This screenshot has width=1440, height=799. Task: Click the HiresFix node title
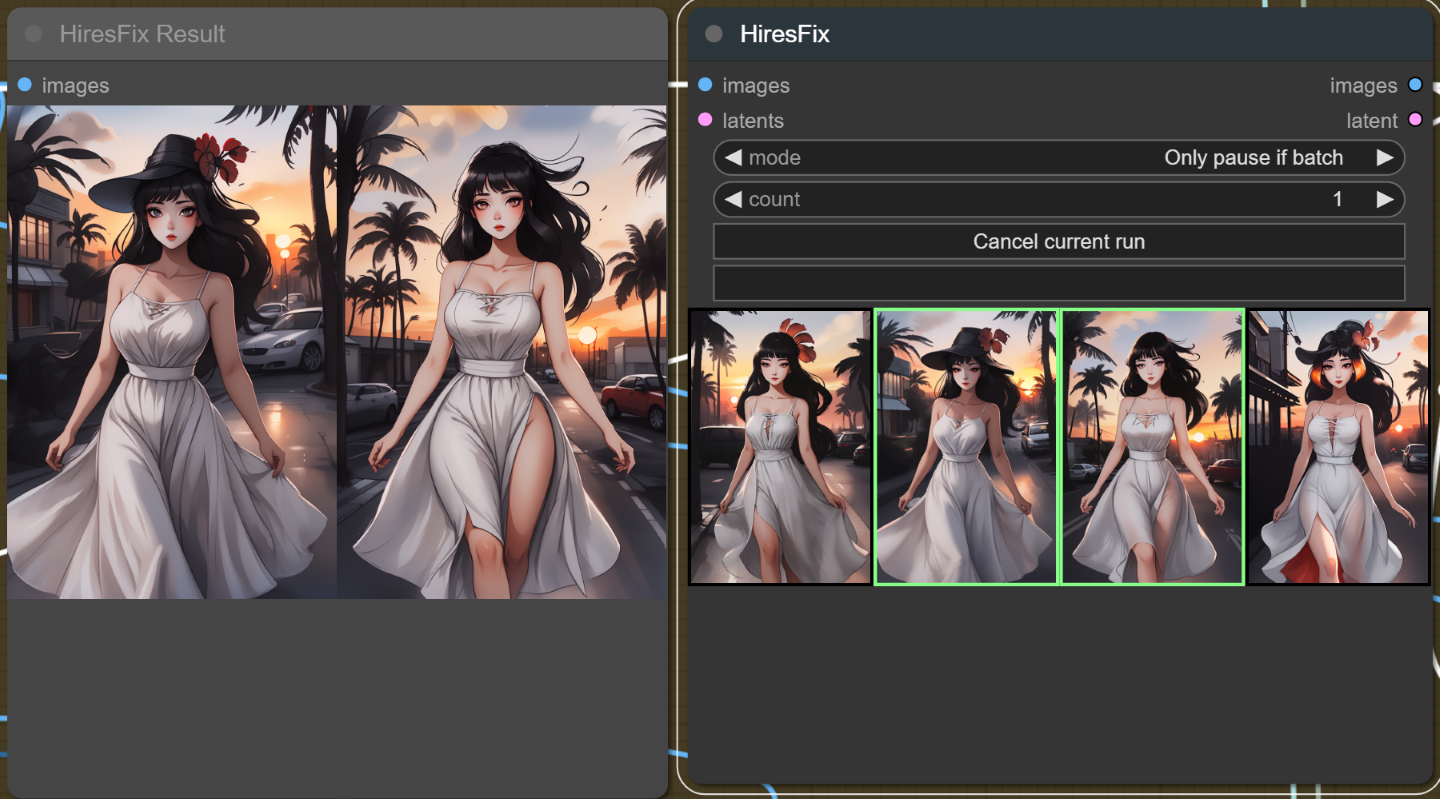click(785, 34)
